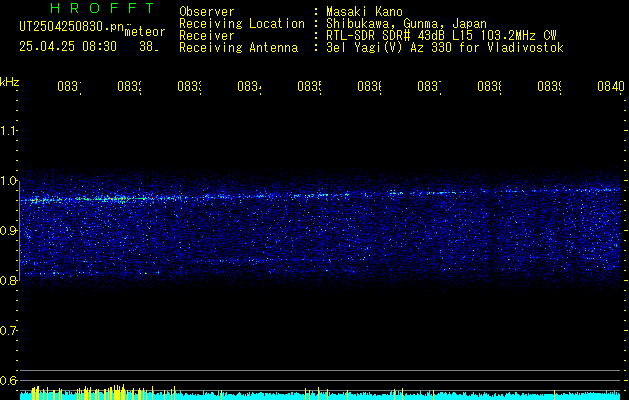Click the HROFFT title text
The image size is (629, 400).
[x=102, y=8]
